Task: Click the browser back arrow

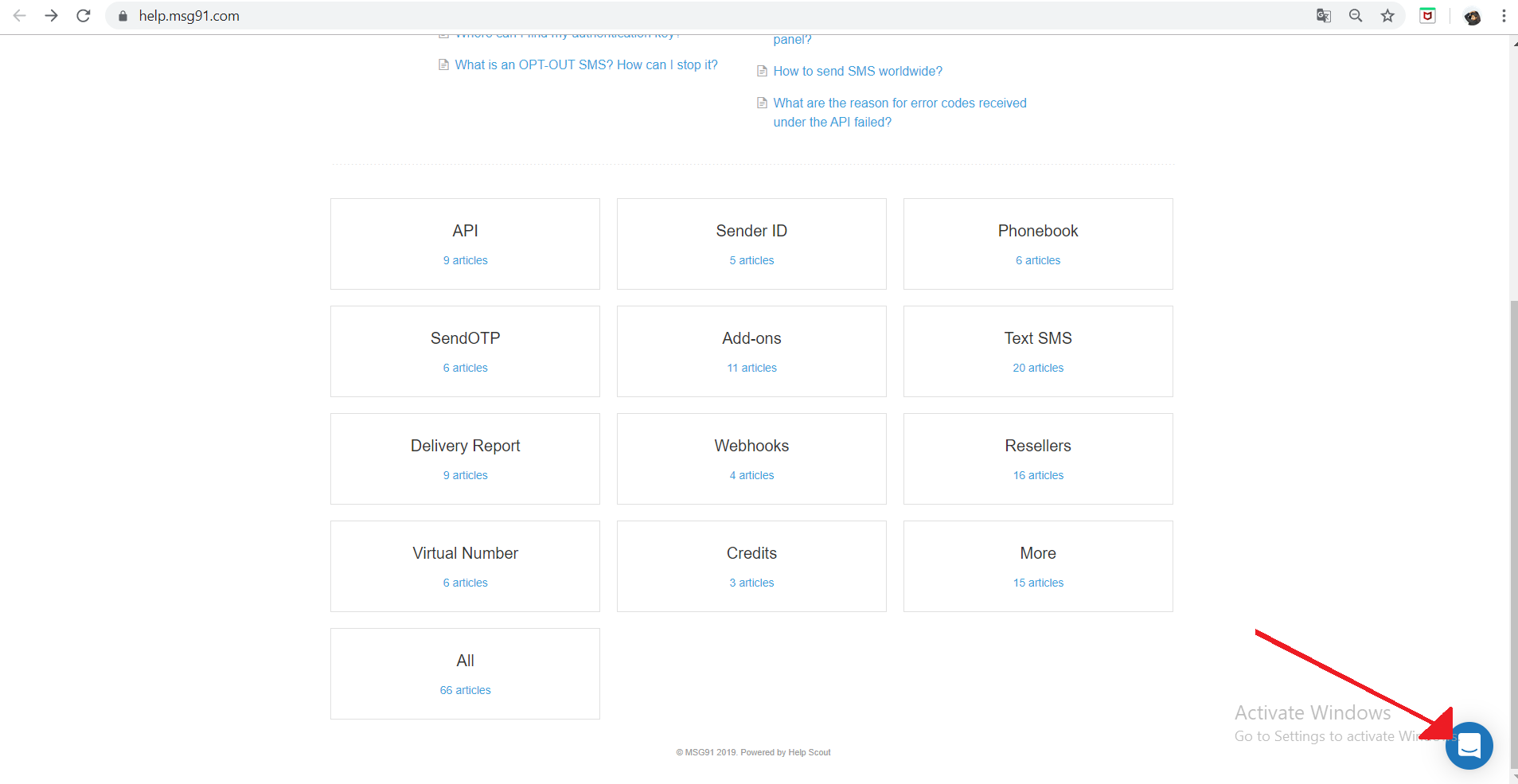Action: point(20,15)
